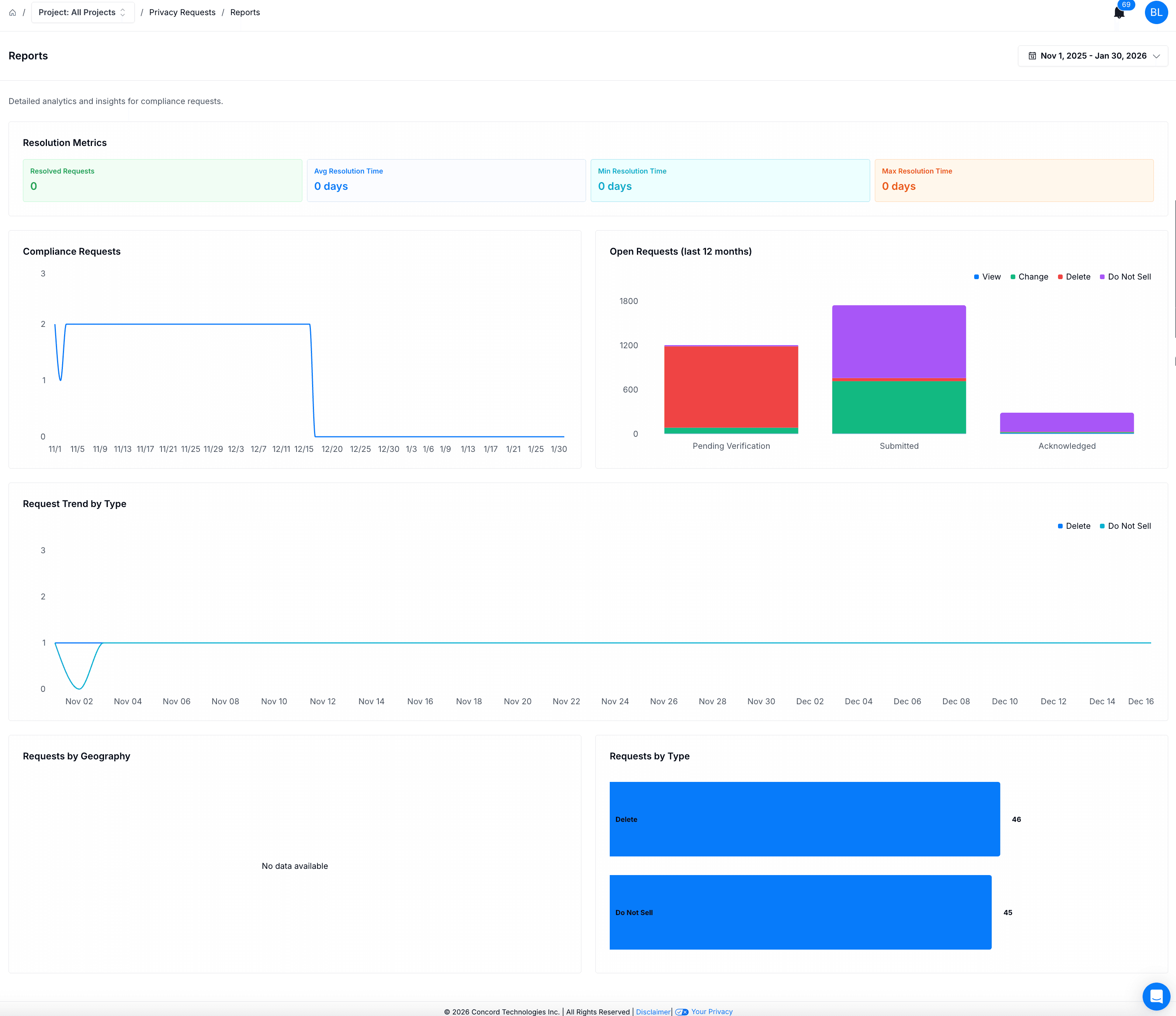Click the home icon in breadcrumb
1176x1016 pixels.
[12, 12]
